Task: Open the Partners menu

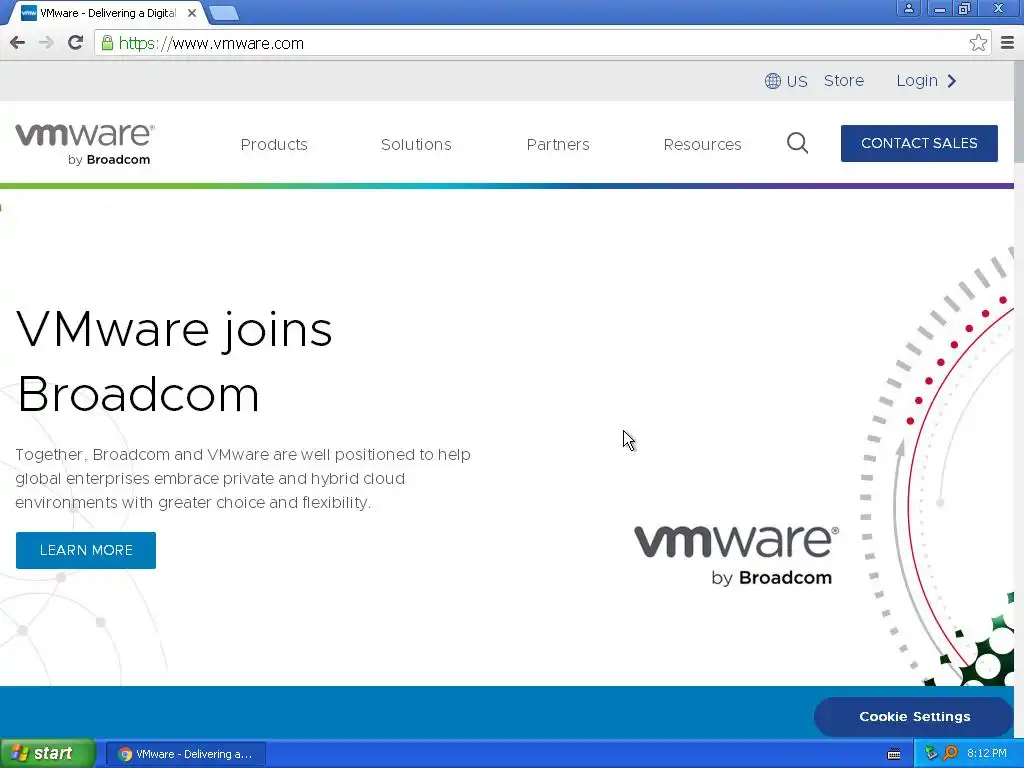Action: pyautogui.click(x=558, y=144)
